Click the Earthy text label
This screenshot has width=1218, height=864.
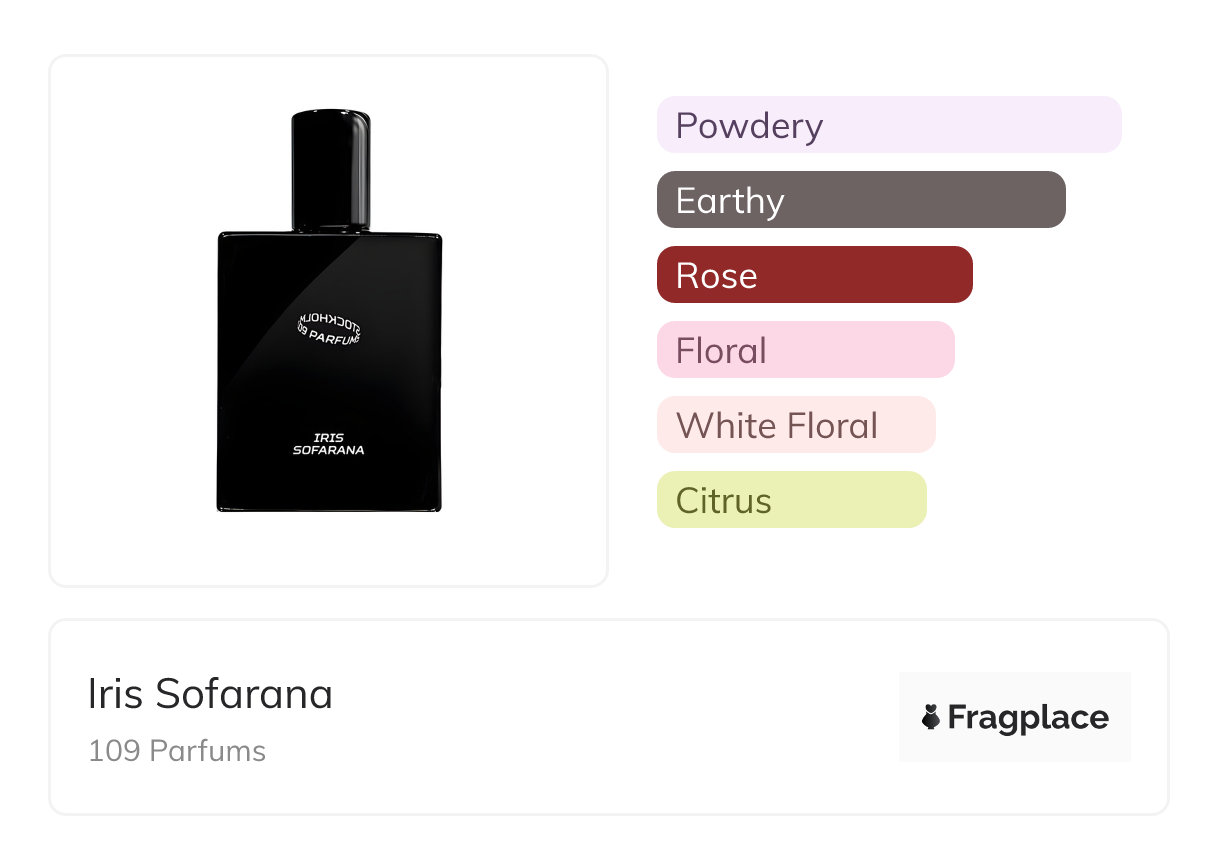(x=730, y=201)
